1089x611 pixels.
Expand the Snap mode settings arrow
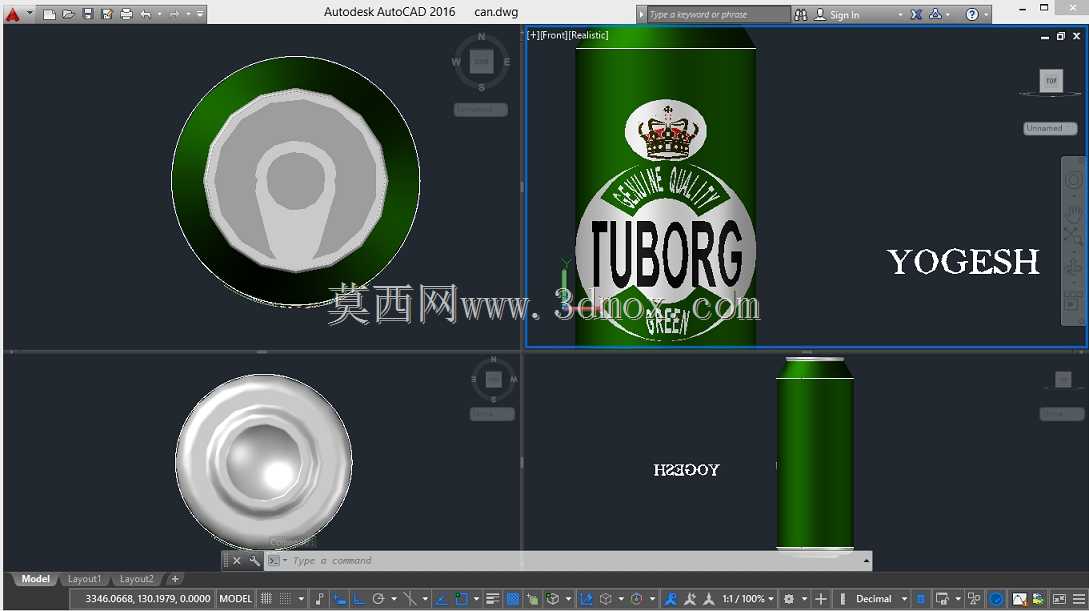301,599
